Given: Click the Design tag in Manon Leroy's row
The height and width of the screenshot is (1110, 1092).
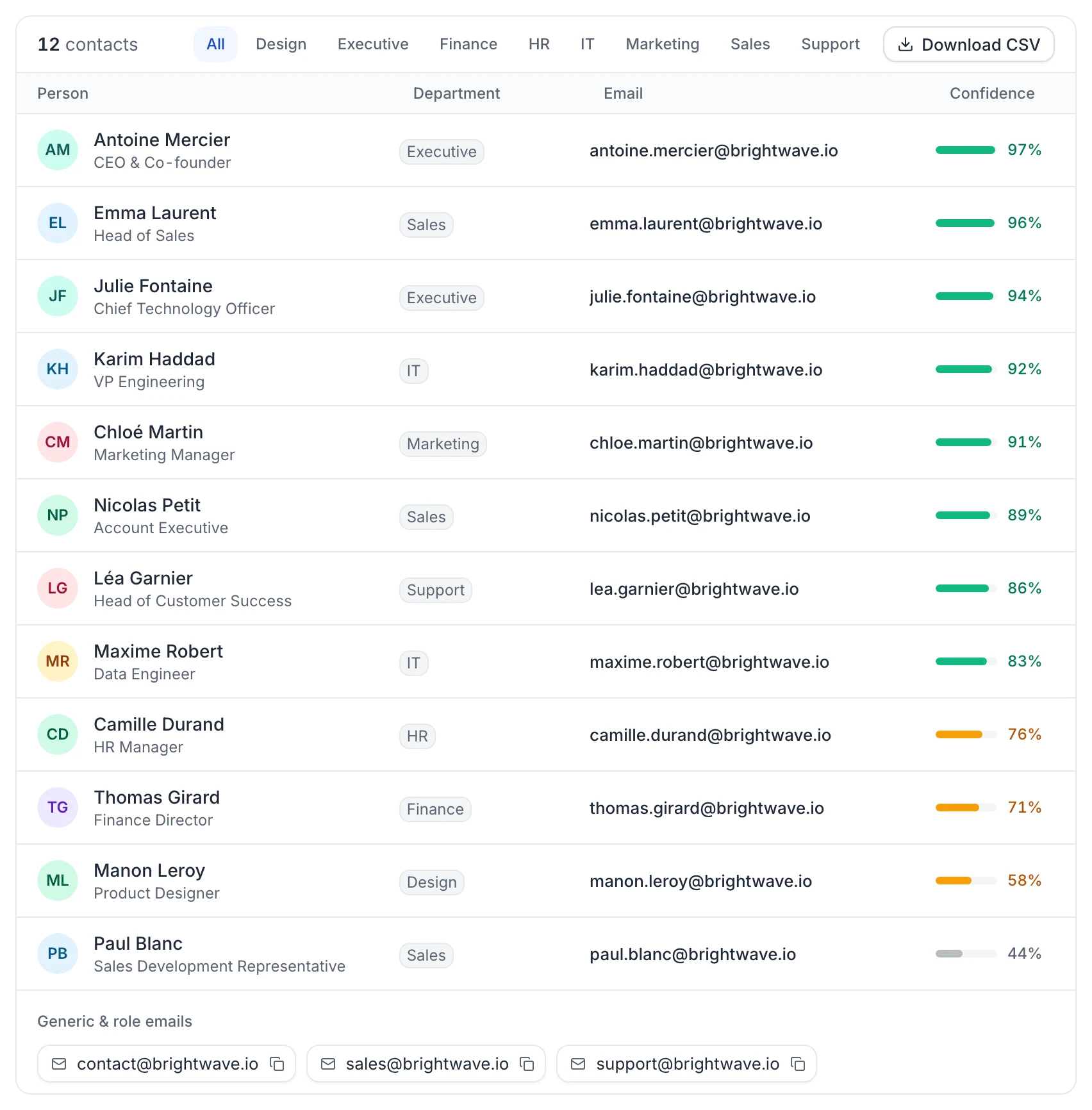Looking at the screenshot, I should click(432, 882).
